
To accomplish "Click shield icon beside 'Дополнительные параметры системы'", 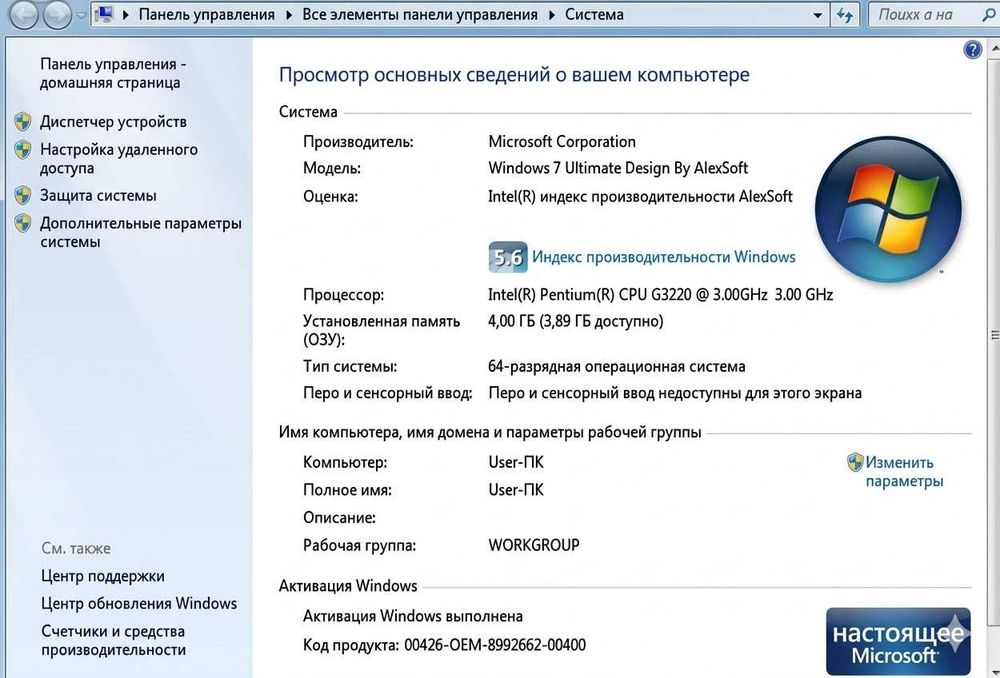I will tap(23, 223).
